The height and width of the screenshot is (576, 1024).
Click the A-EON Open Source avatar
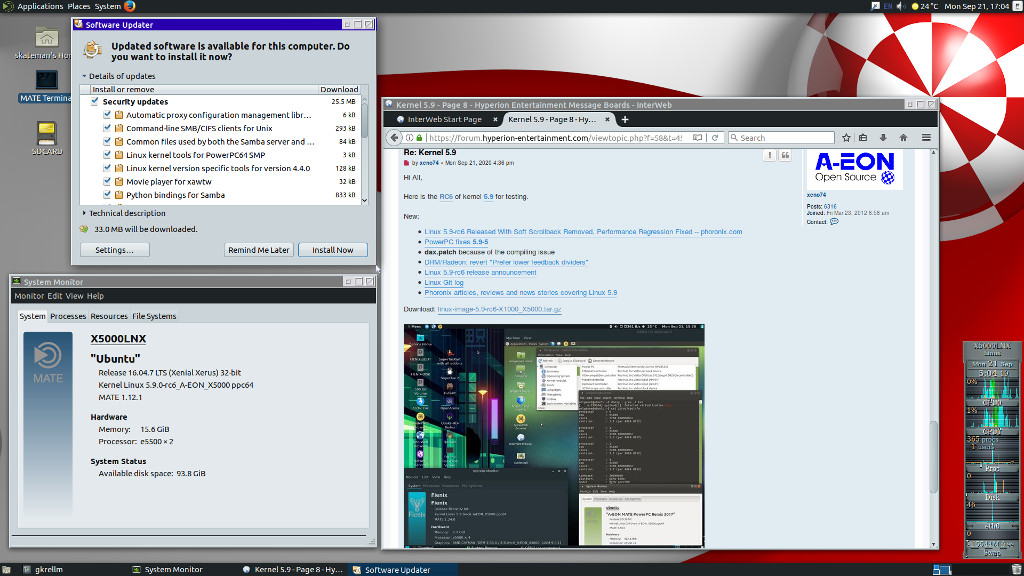click(854, 169)
